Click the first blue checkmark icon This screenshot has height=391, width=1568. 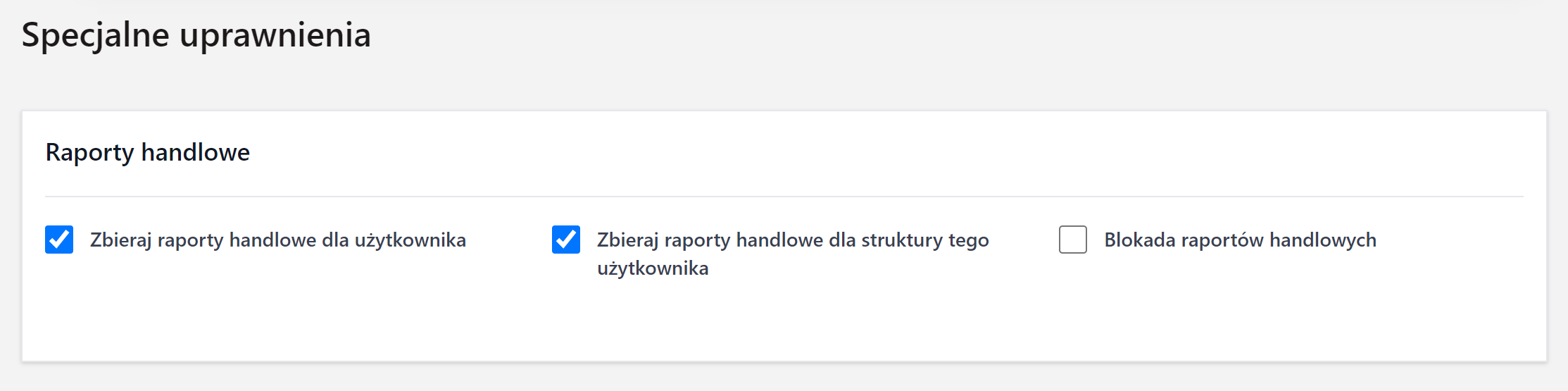tap(59, 240)
